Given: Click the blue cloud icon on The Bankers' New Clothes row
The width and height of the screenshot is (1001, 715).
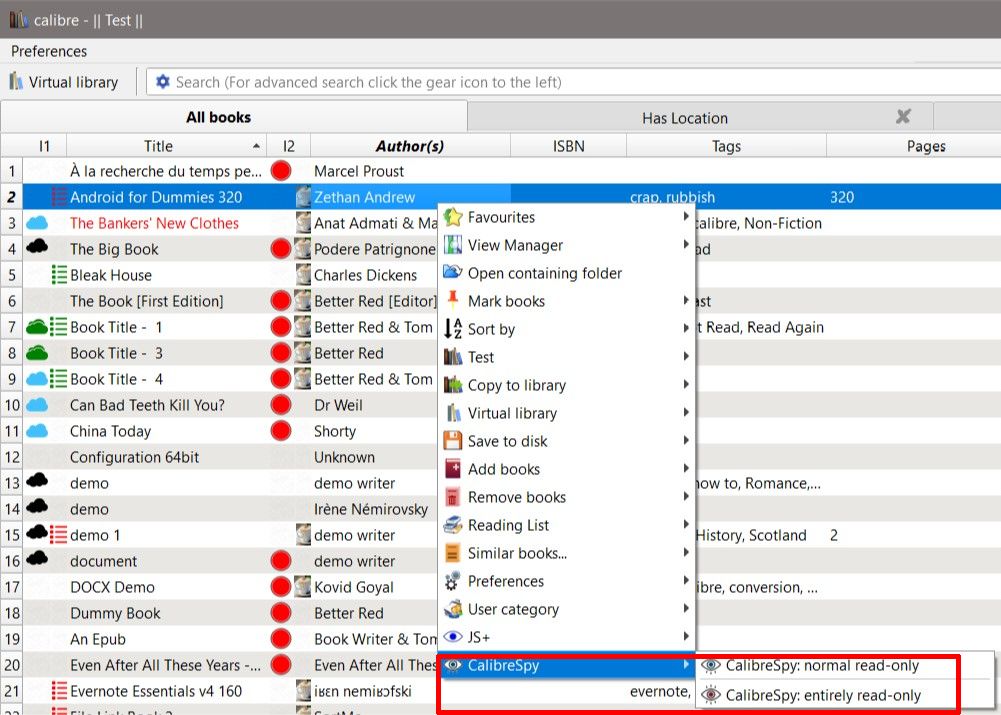Looking at the screenshot, I should click(x=37, y=223).
